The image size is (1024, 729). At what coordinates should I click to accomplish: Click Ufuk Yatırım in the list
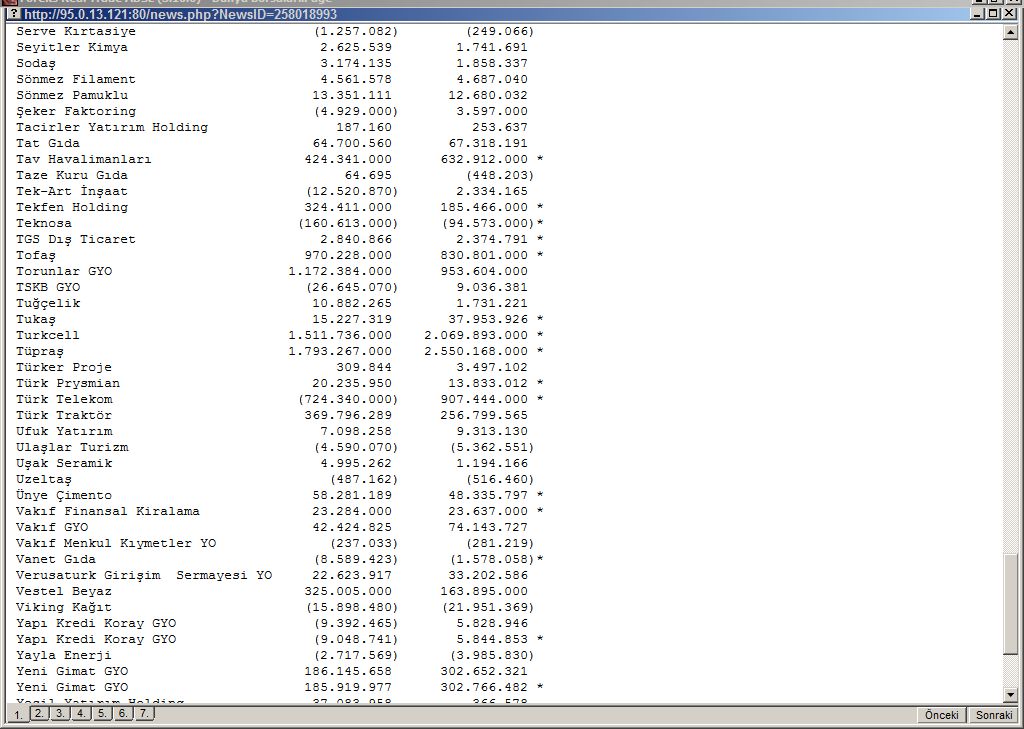[x=64, y=431]
